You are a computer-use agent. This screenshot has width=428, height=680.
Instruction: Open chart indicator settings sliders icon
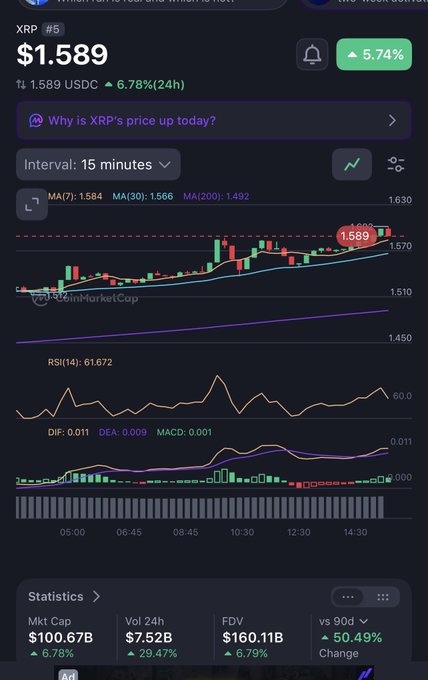396,165
